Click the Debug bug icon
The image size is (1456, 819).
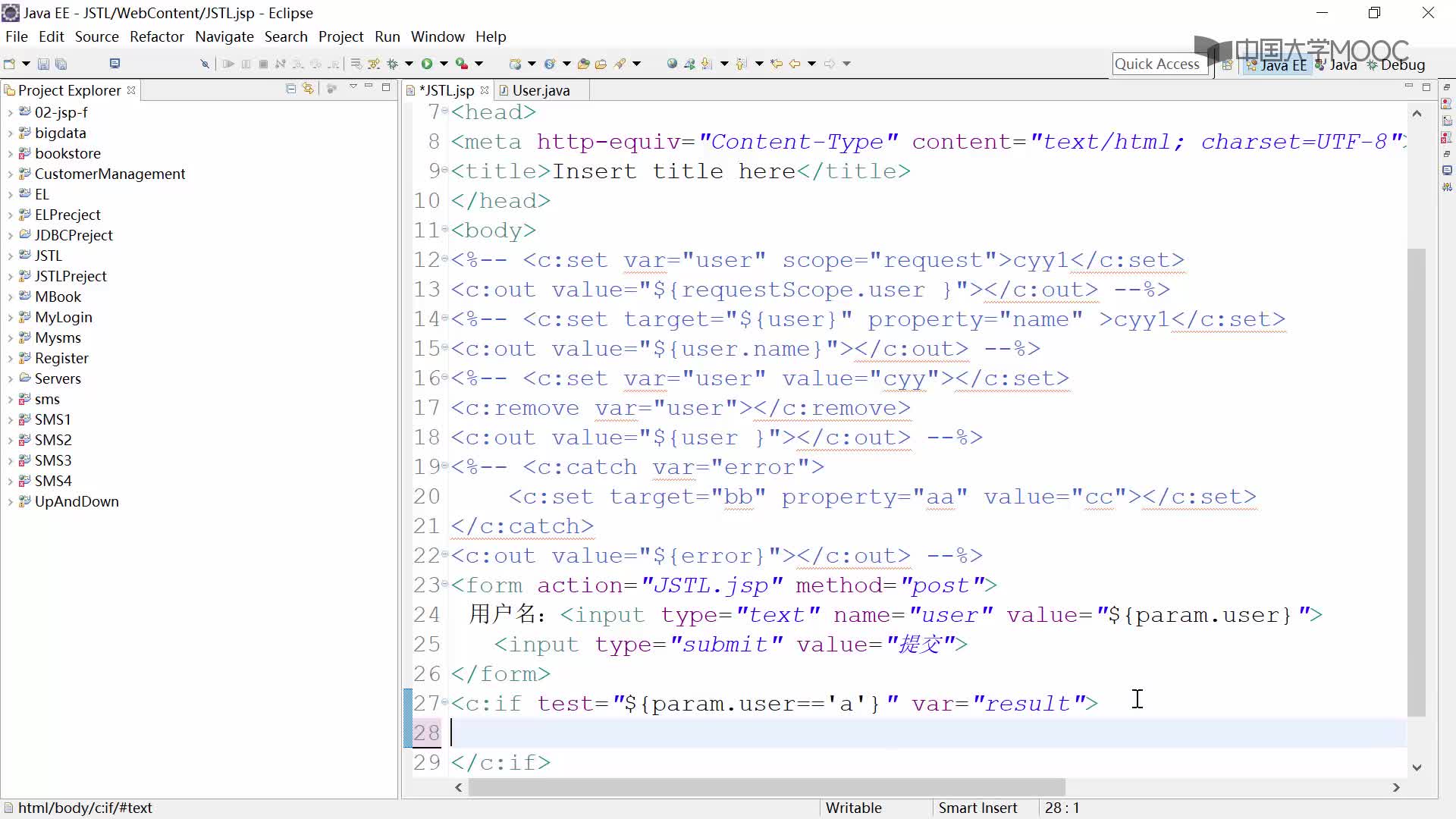(393, 64)
